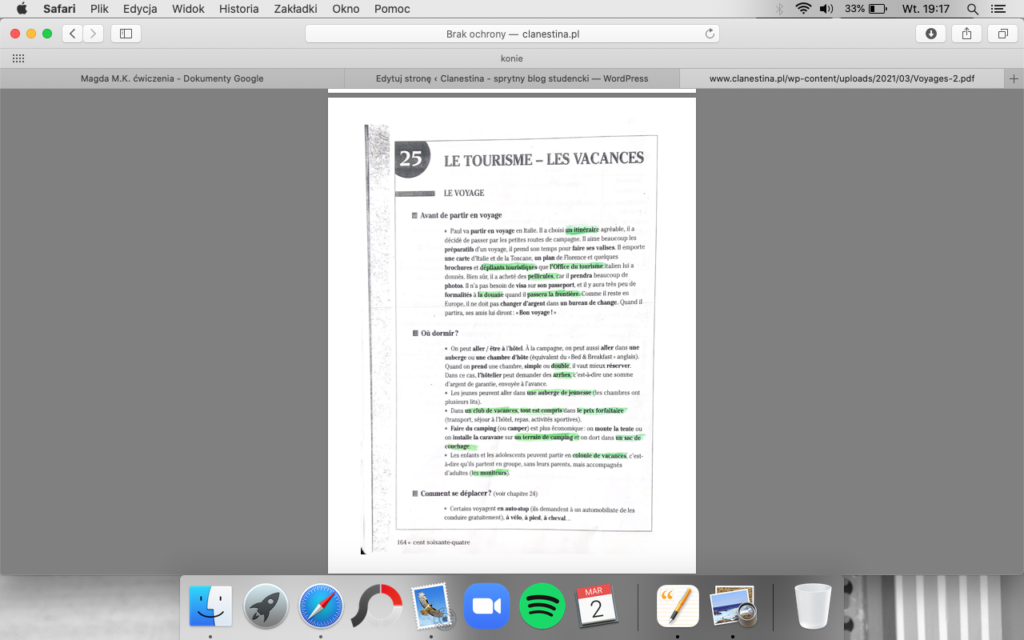Open the Notification Center list icon
Image resolution: width=1024 pixels, height=640 pixels.
(x=998, y=8)
